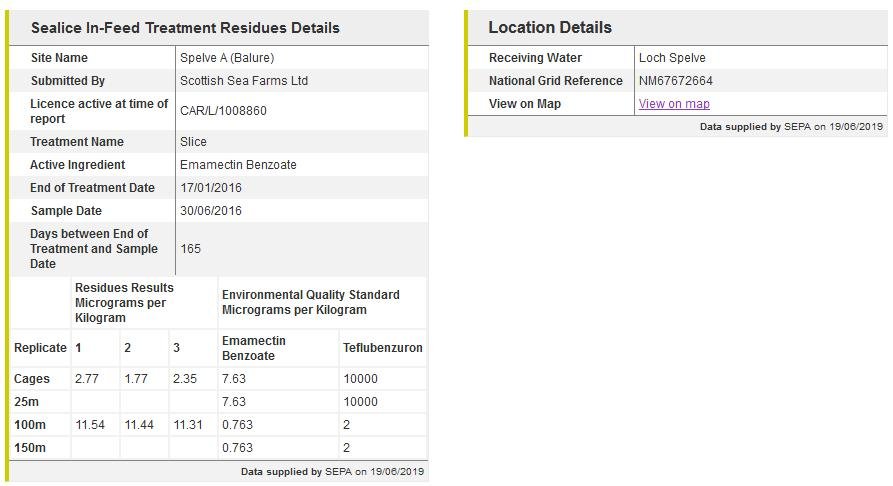Select the site name Spelve A (Balure)
The image size is (893, 486).
coord(226,58)
